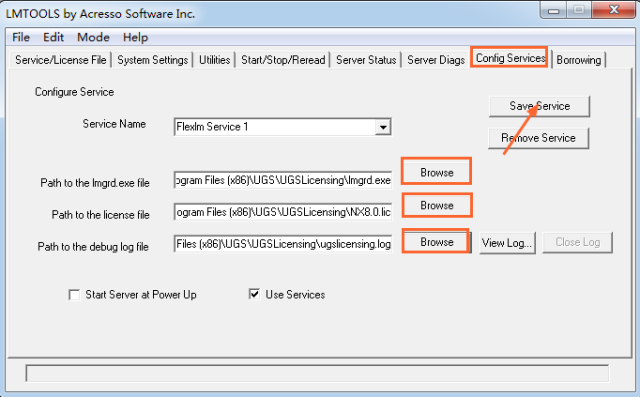Browse for the license file path

437,205
